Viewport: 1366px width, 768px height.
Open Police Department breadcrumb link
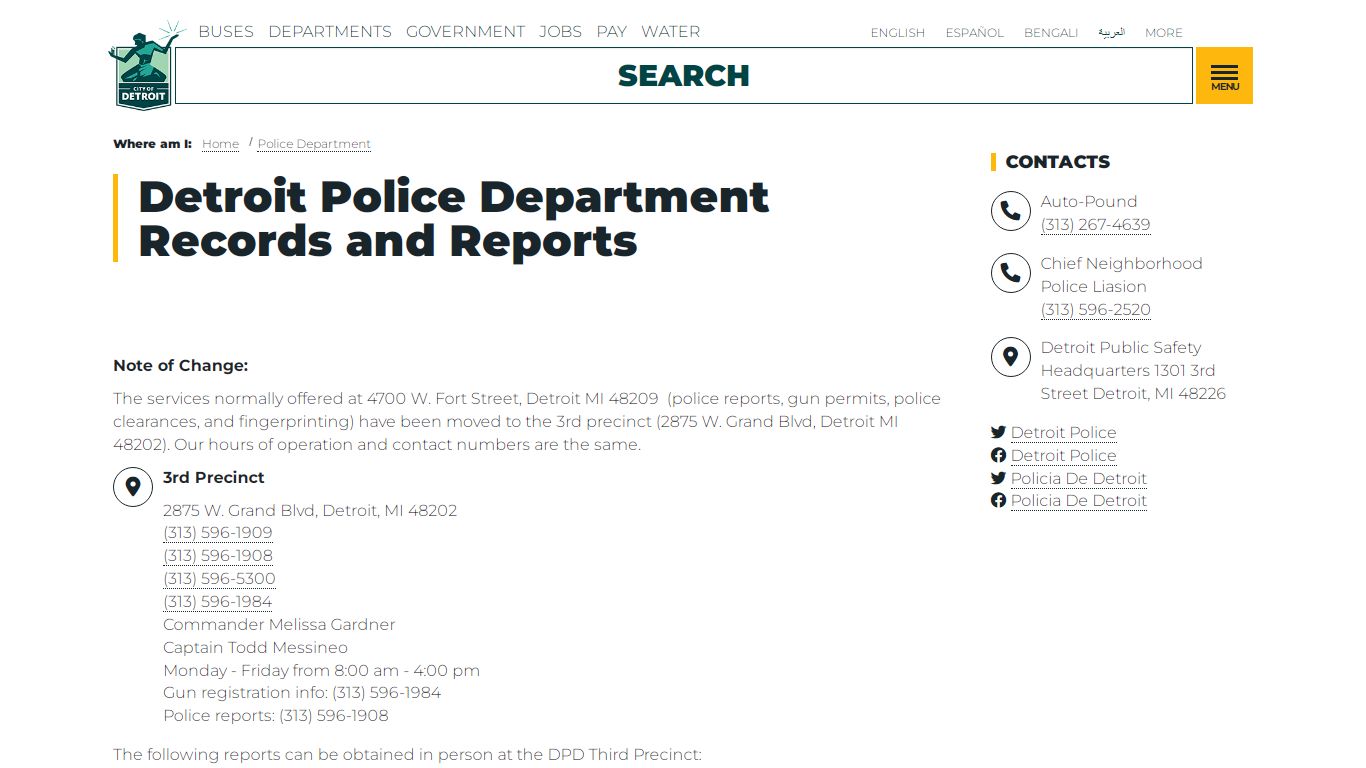314,144
